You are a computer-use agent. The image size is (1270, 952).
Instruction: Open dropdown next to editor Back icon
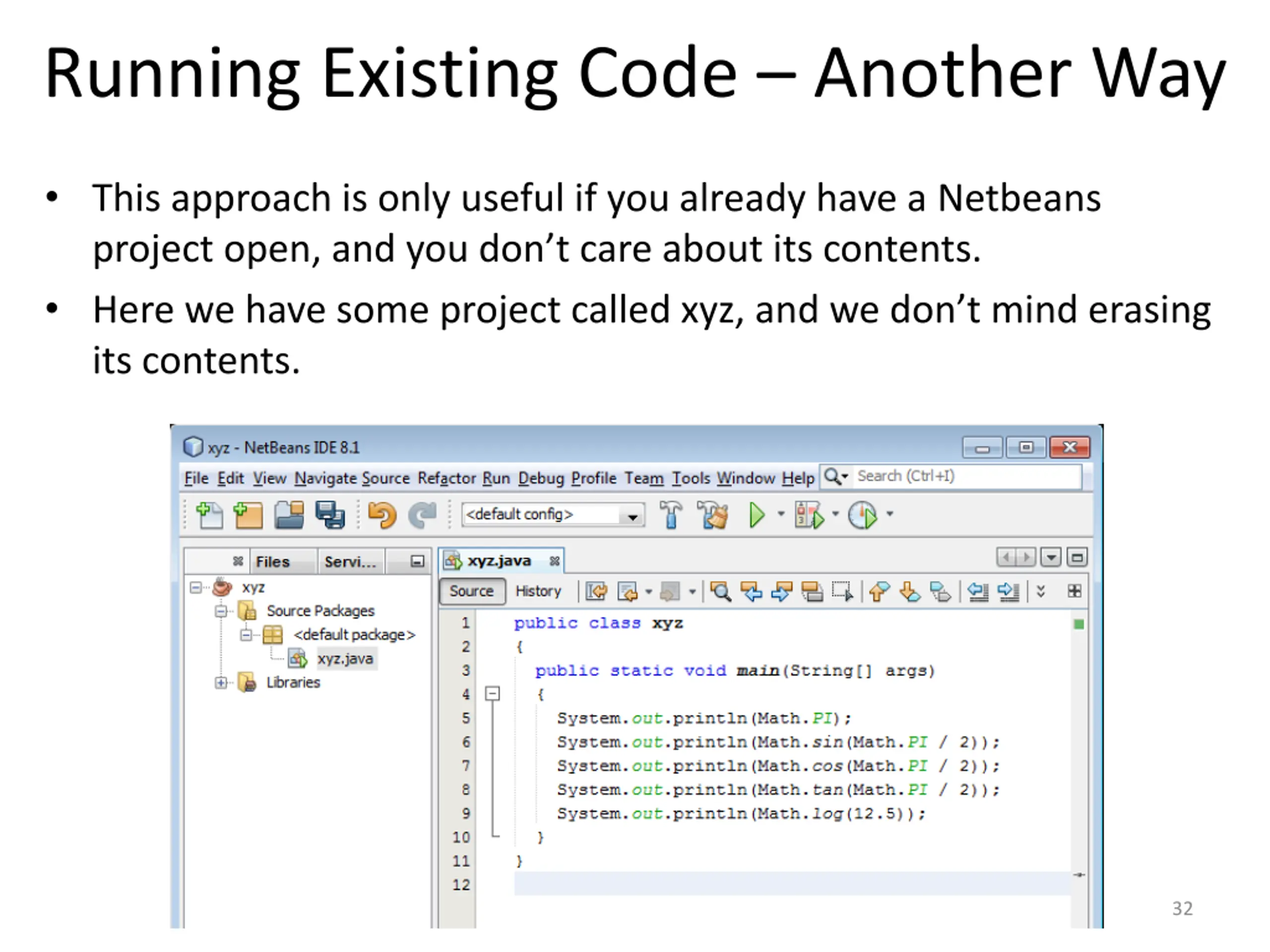click(649, 591)
